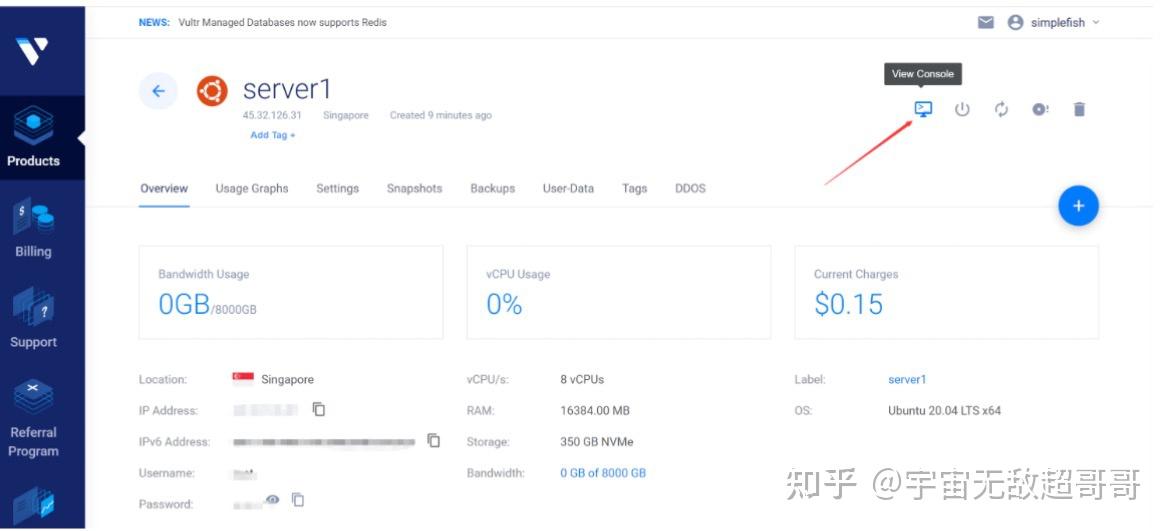The image size is (1170, 531).
Task: Click the server stop power icon
Action: point(963,110)
